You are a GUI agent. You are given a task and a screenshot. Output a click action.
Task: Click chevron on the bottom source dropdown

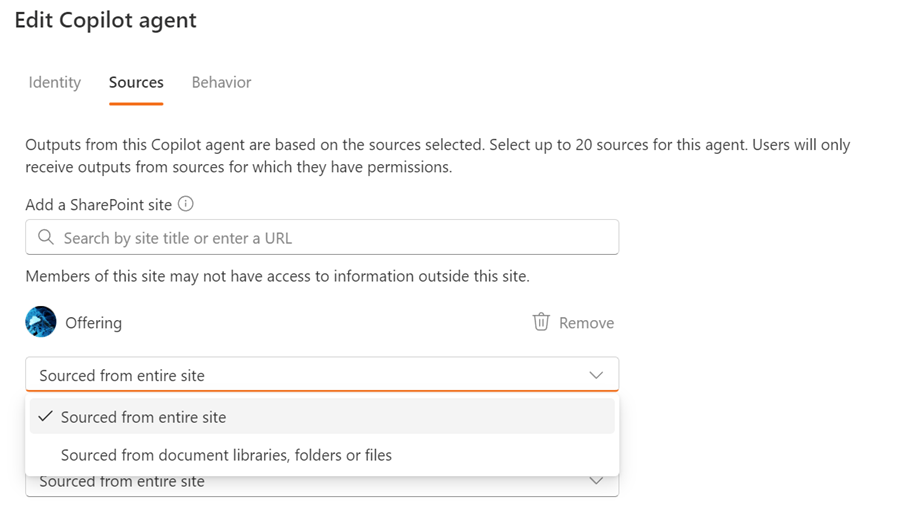click(x=596, y=482)
